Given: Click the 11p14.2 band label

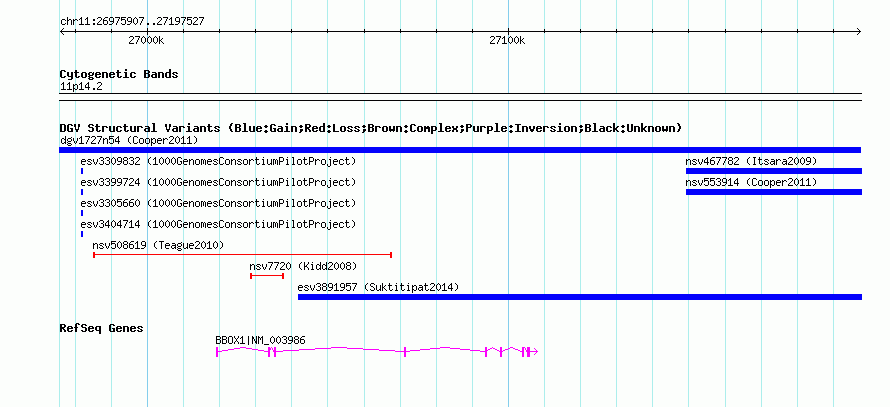Looking at the screenshot, I should coord(81,87).
